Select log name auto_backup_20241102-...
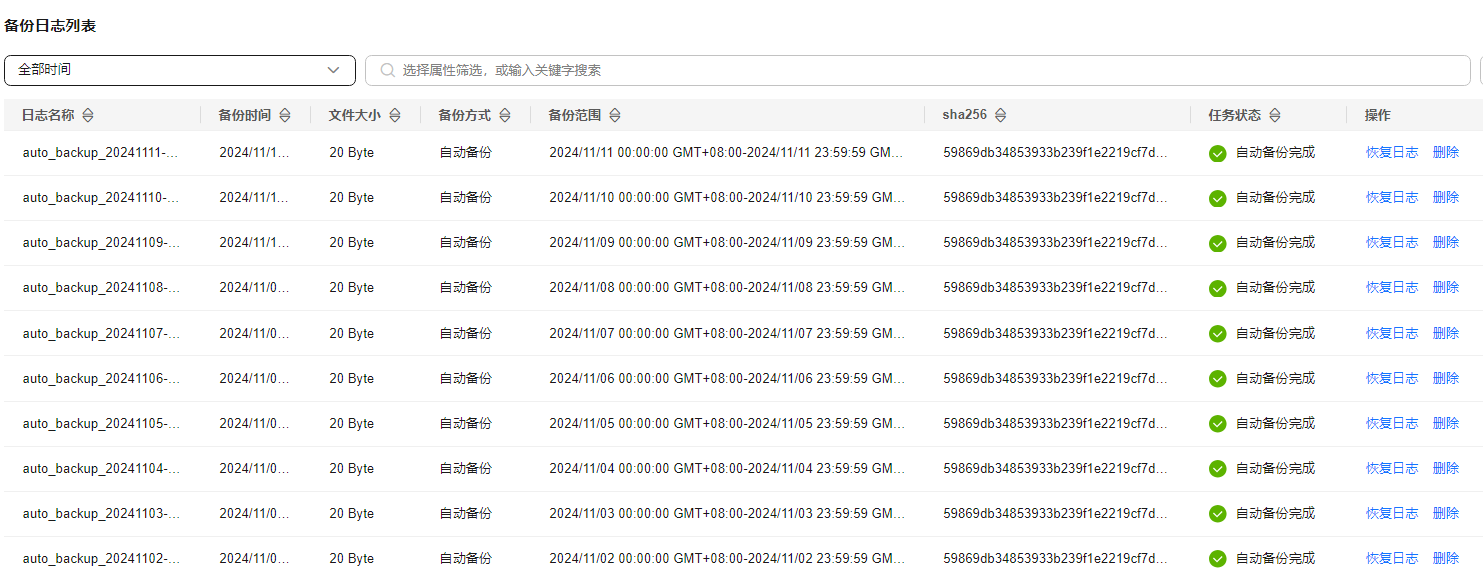This screenshot has height=579, width=1483. pyautogui.click(x=101, y=559)
